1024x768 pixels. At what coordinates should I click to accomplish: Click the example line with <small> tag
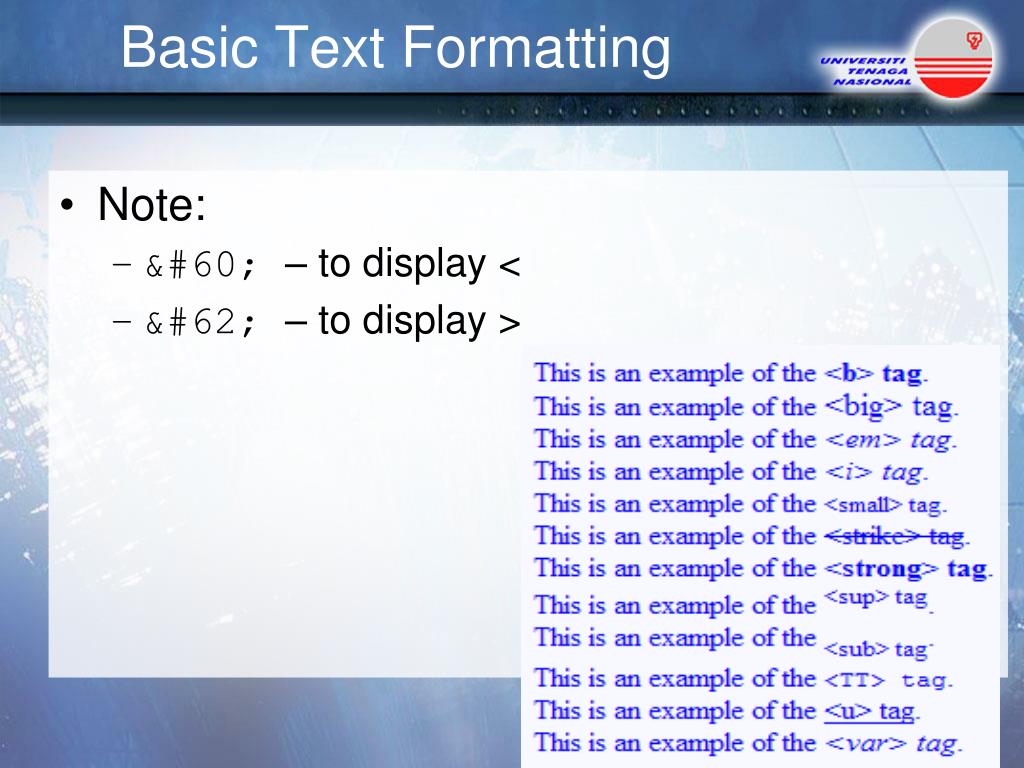coord(741,504)
